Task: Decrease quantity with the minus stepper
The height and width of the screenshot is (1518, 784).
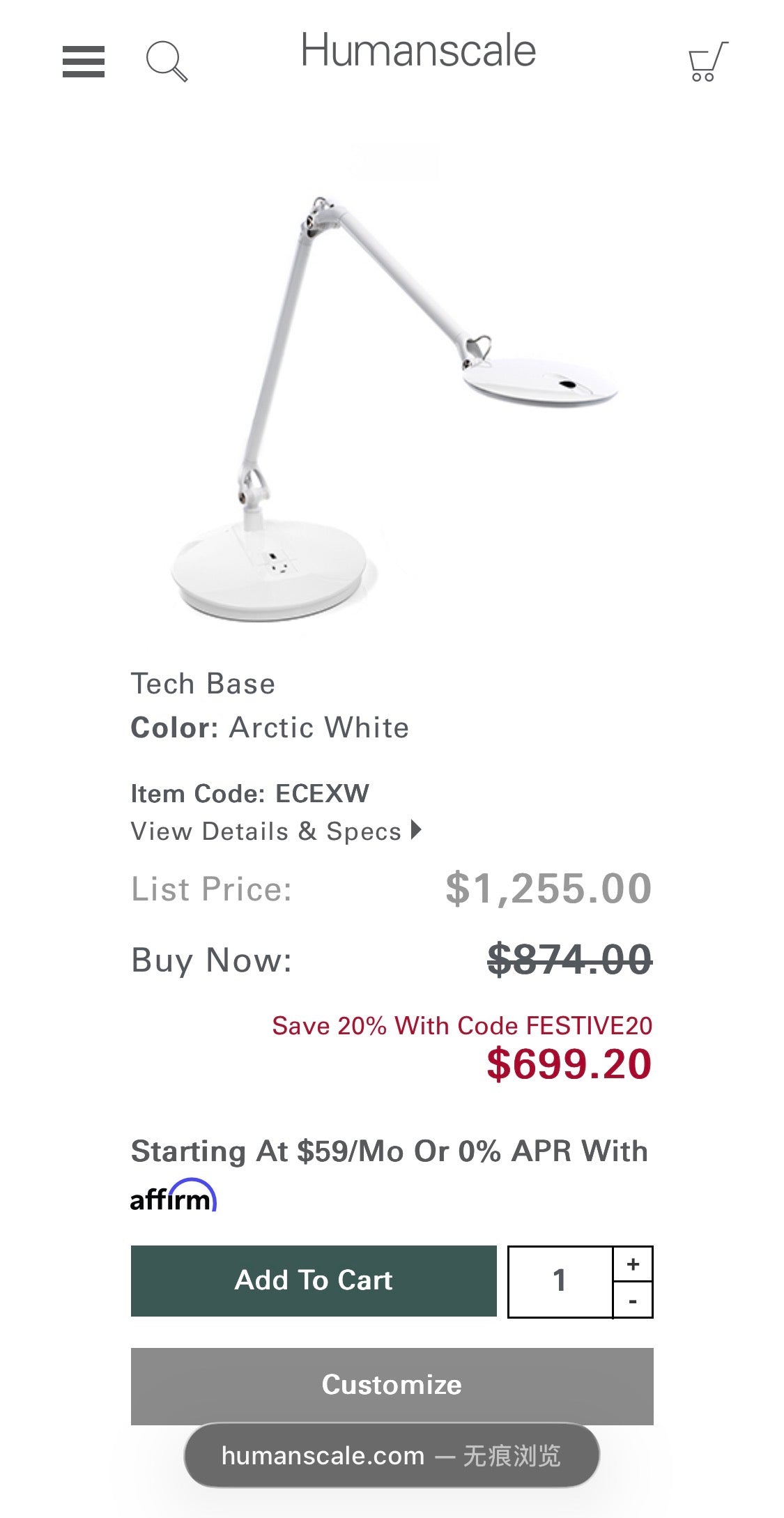Action: [x=632, y=1301]
